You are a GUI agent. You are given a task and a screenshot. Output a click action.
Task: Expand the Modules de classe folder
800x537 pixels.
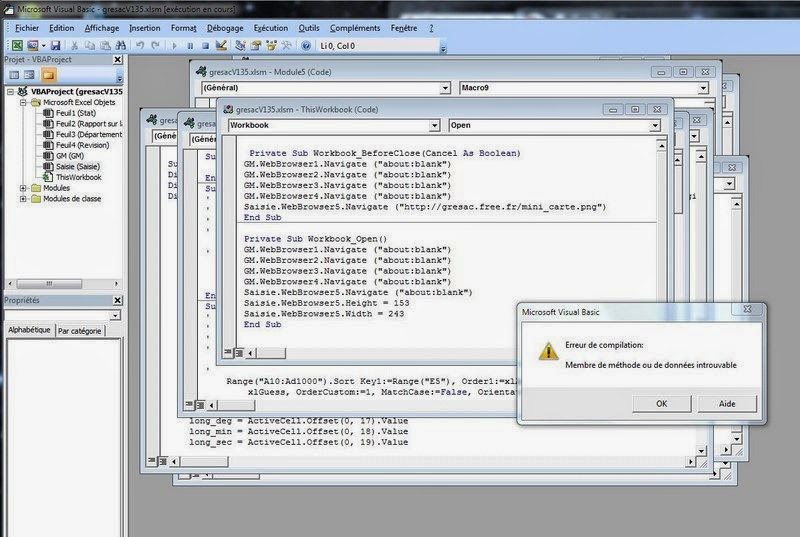coord(23,199)
